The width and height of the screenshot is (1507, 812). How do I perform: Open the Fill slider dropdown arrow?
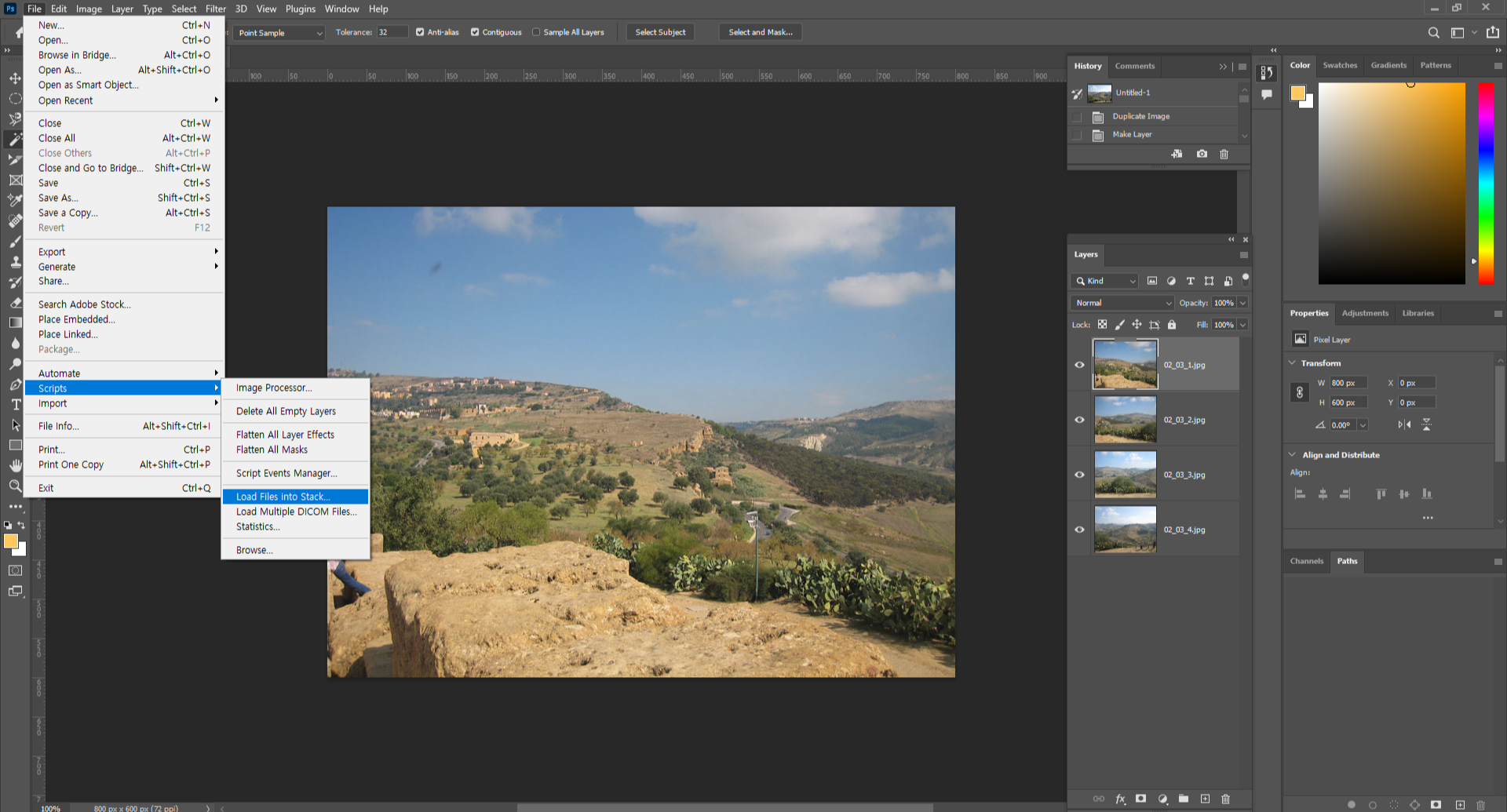(1243, 325)
